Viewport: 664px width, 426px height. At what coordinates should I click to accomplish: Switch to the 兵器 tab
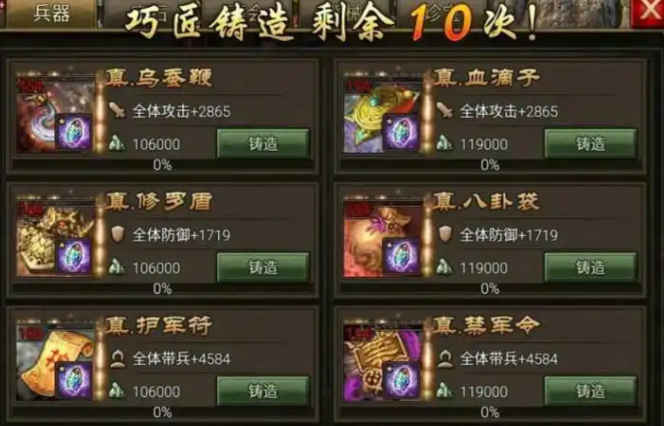(x=52, y=14)
